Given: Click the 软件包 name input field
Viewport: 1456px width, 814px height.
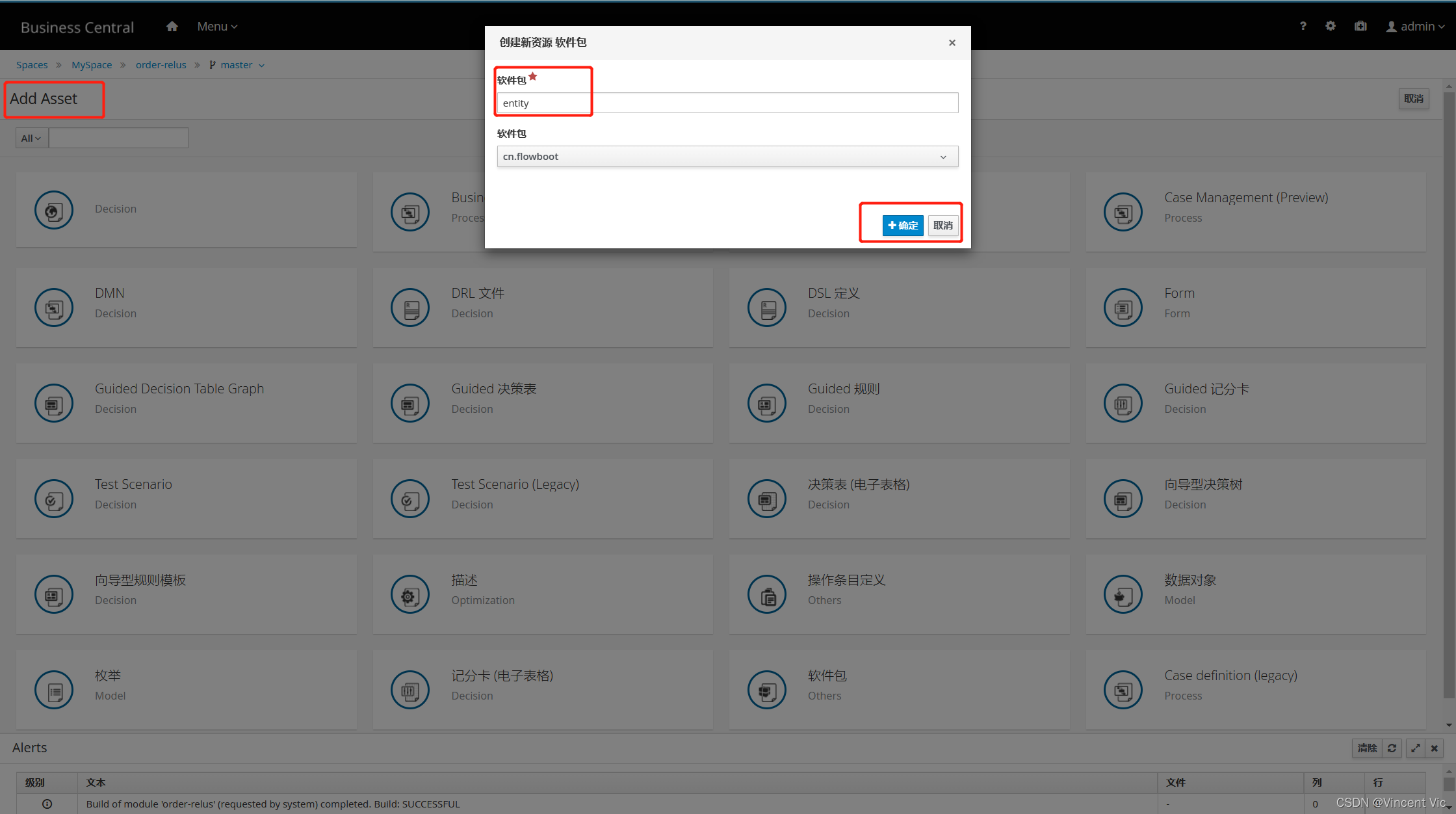Looking at the screenshot, I should 727,103.
